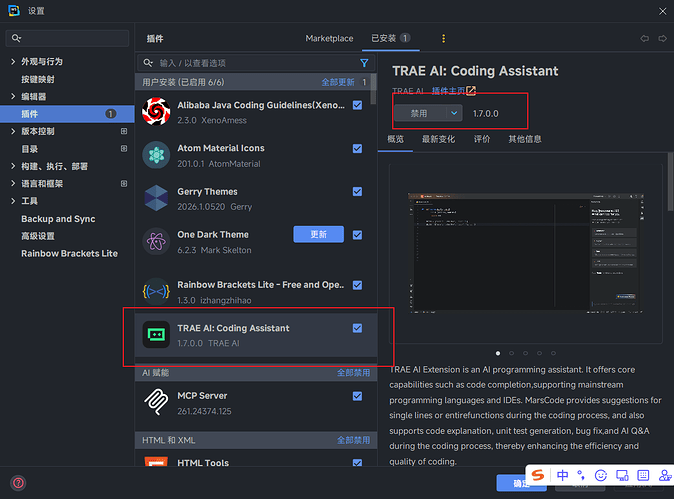
Task: Expand the 语言和框架 settings node
Action: (12, 184)
